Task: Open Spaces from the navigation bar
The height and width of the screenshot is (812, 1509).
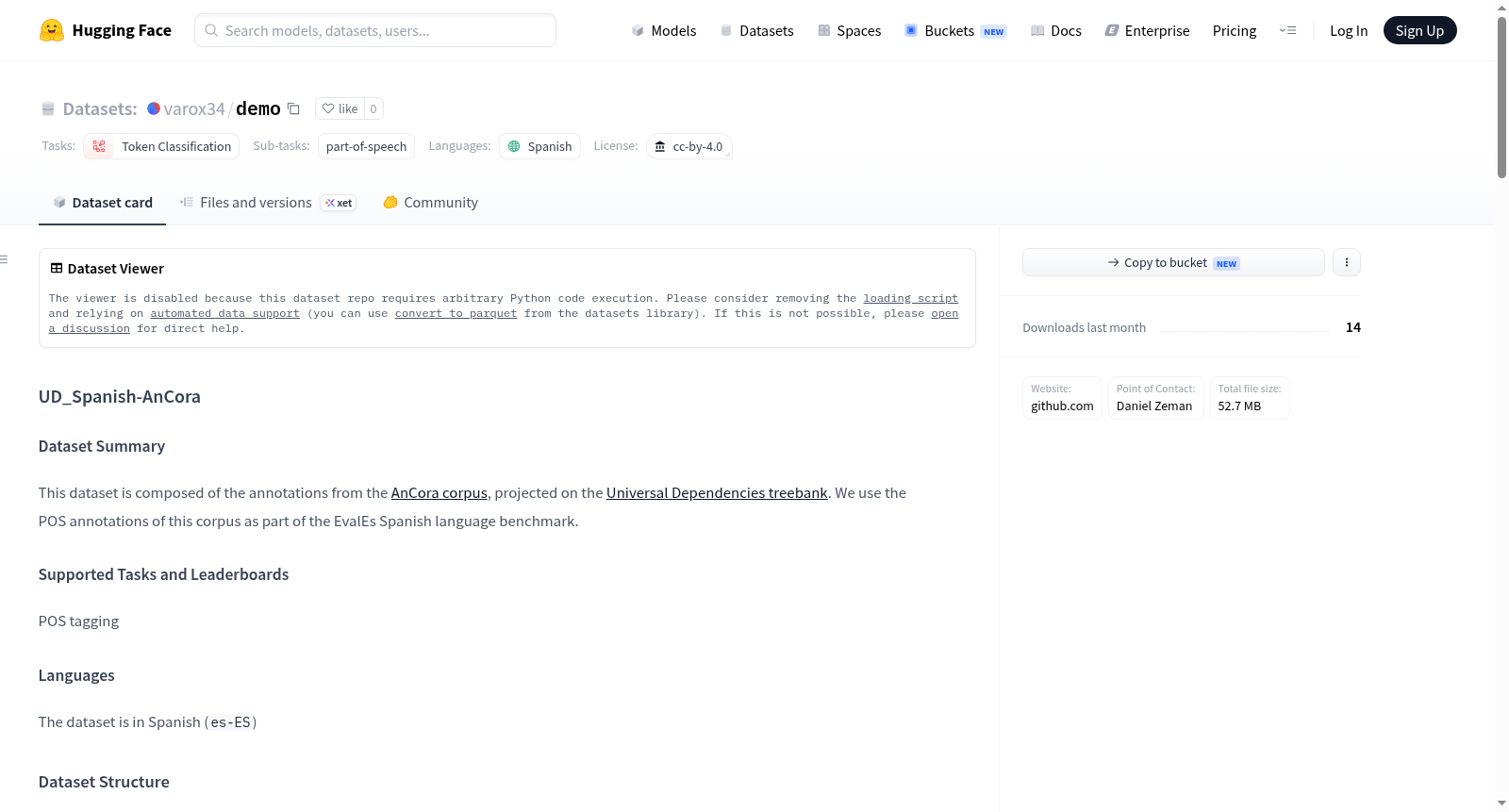Action: pyautogui.click(x=849, y=30)
